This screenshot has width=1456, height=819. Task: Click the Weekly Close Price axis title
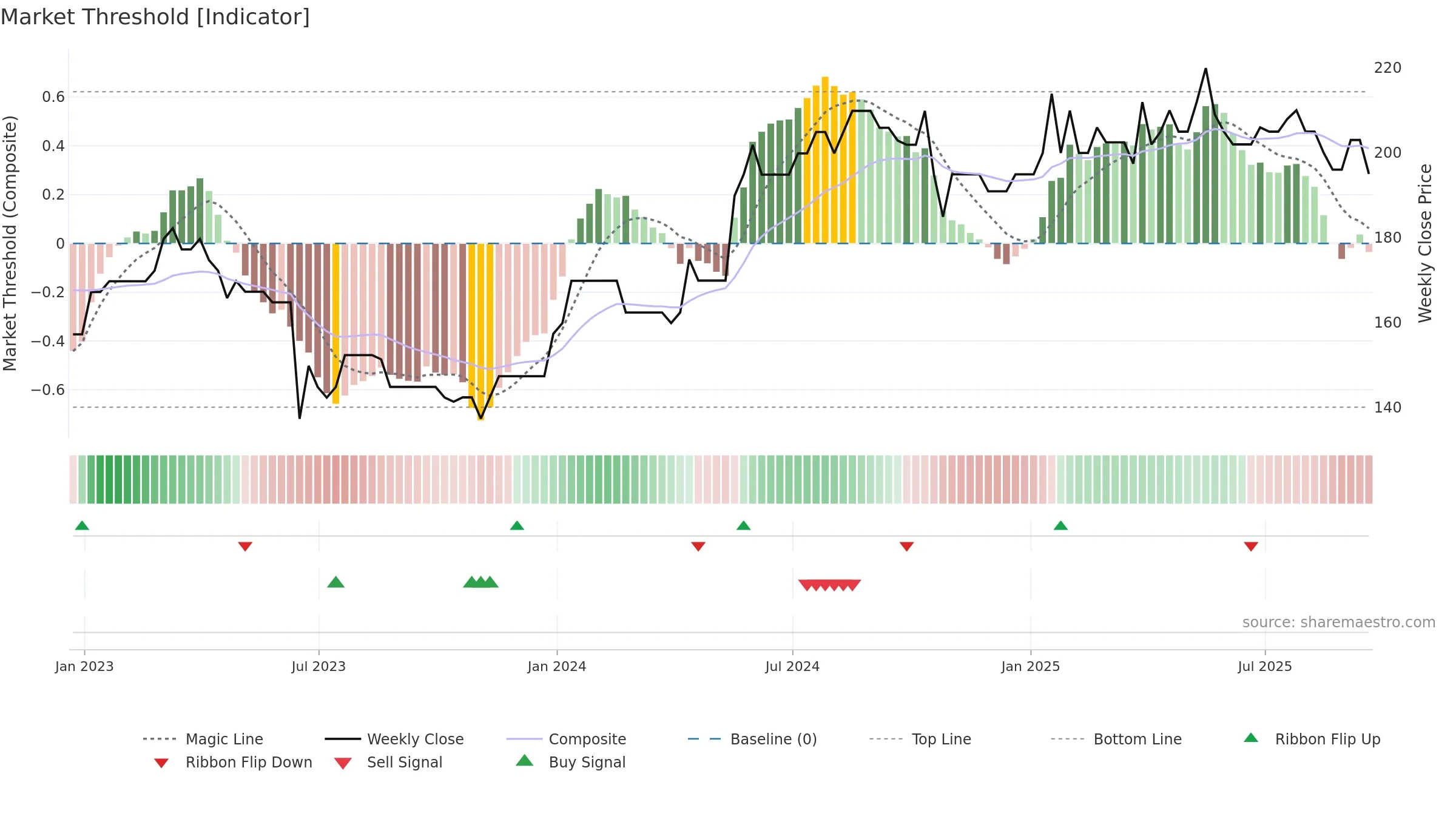1425,243
